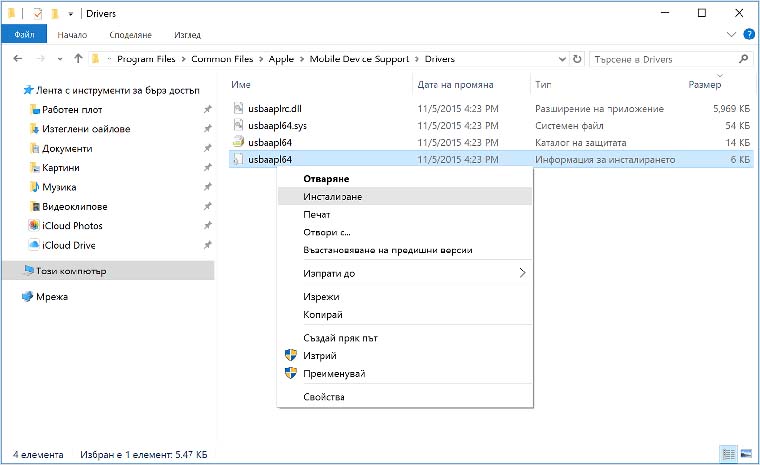
Task: Choose Инсталиране from the context menu
Action: [x=332, y=196]
